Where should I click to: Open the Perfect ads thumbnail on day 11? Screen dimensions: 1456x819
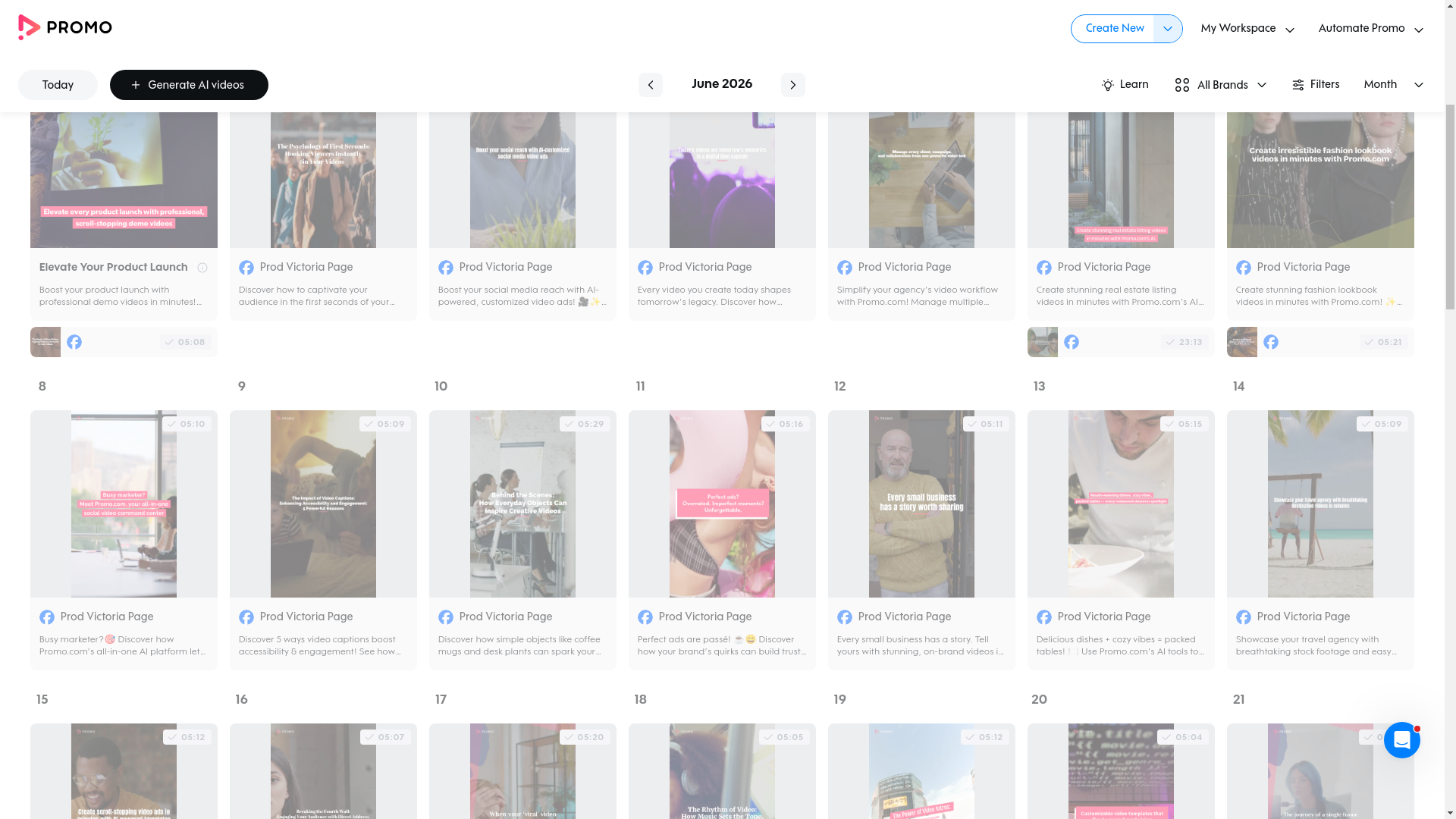tap(722, 504)
